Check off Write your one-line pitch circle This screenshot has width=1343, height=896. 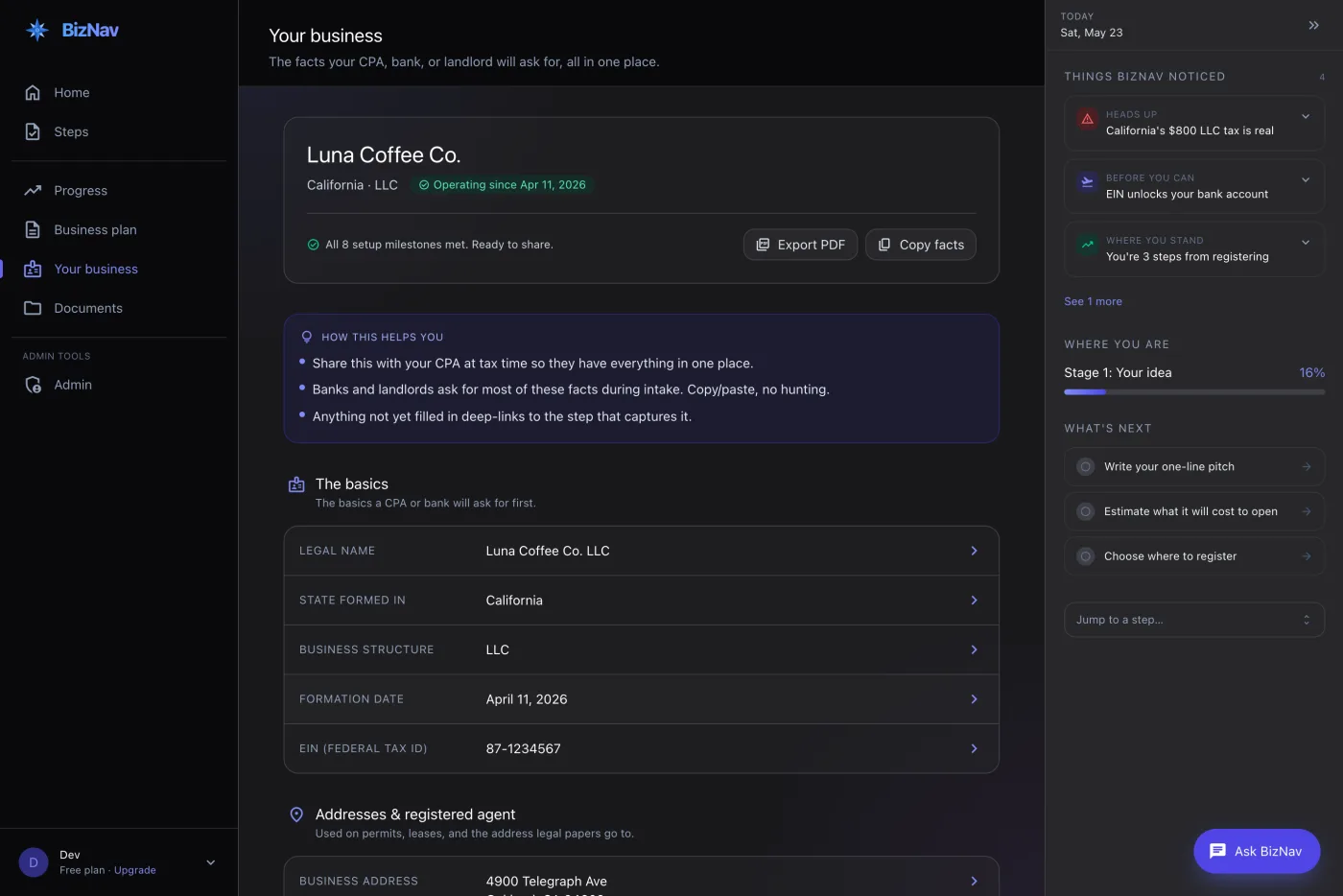pyautogui.click(x=1085, y=467)
